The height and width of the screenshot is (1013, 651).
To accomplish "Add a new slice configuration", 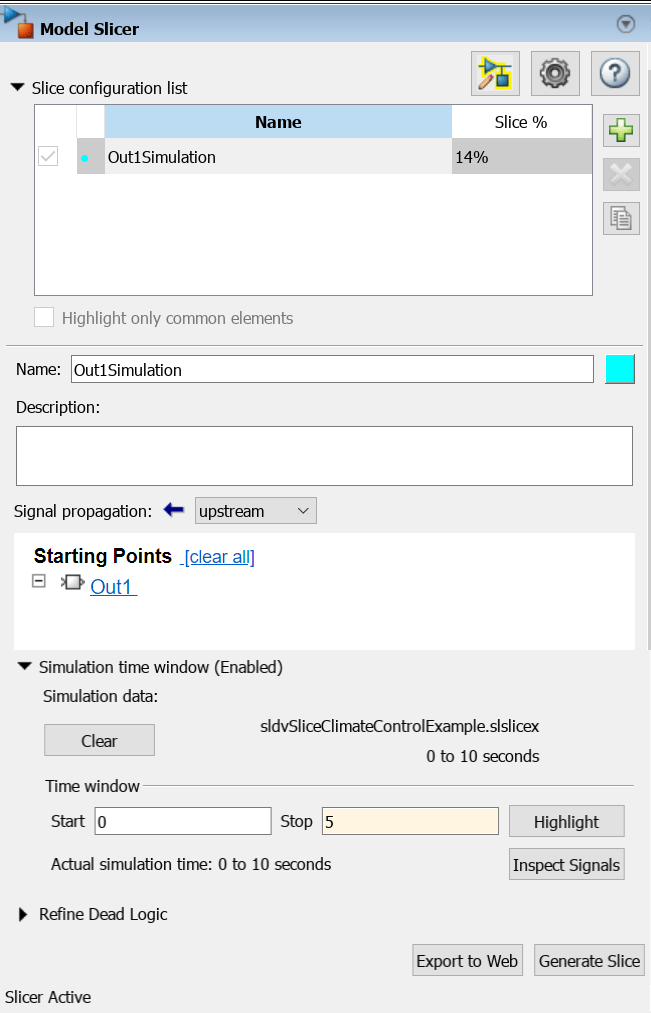I will [x=621, y=131].
